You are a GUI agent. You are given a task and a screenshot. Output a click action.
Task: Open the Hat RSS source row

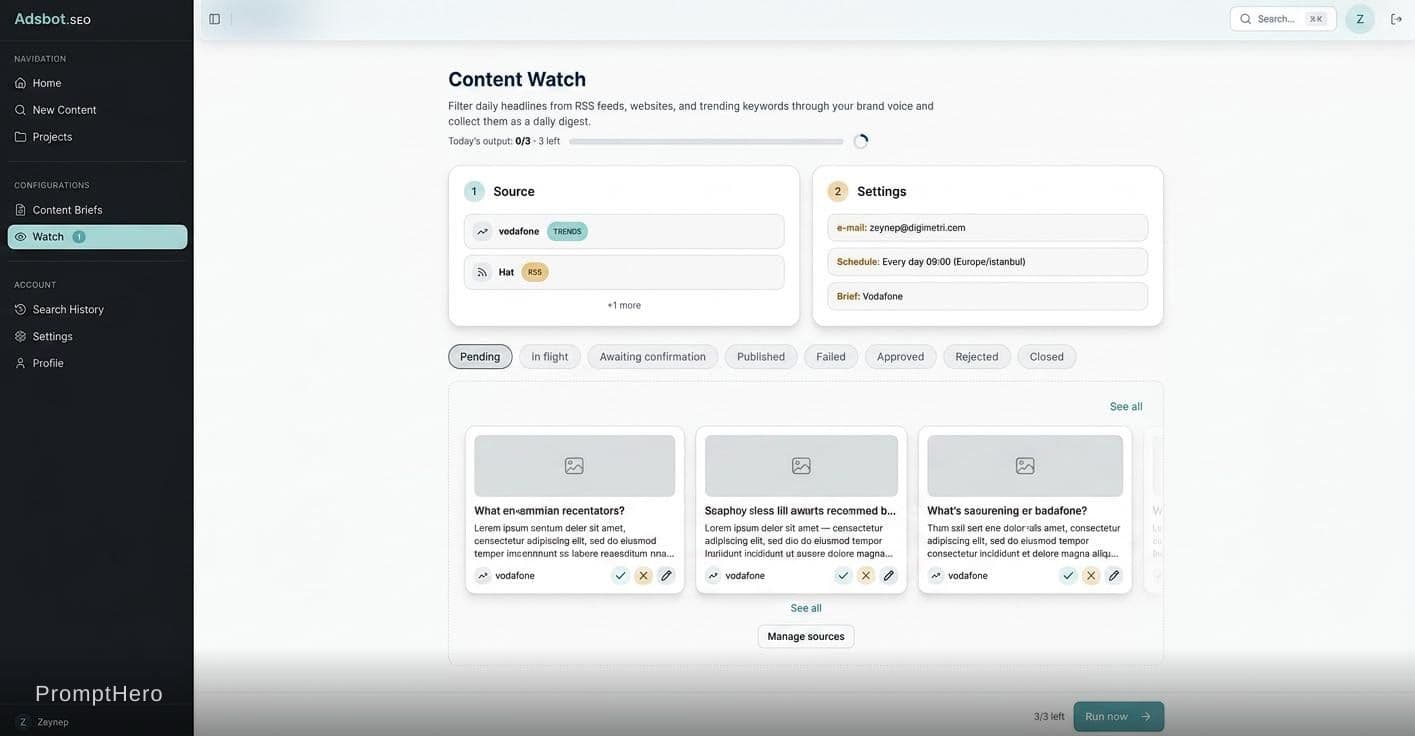point(624,273)
